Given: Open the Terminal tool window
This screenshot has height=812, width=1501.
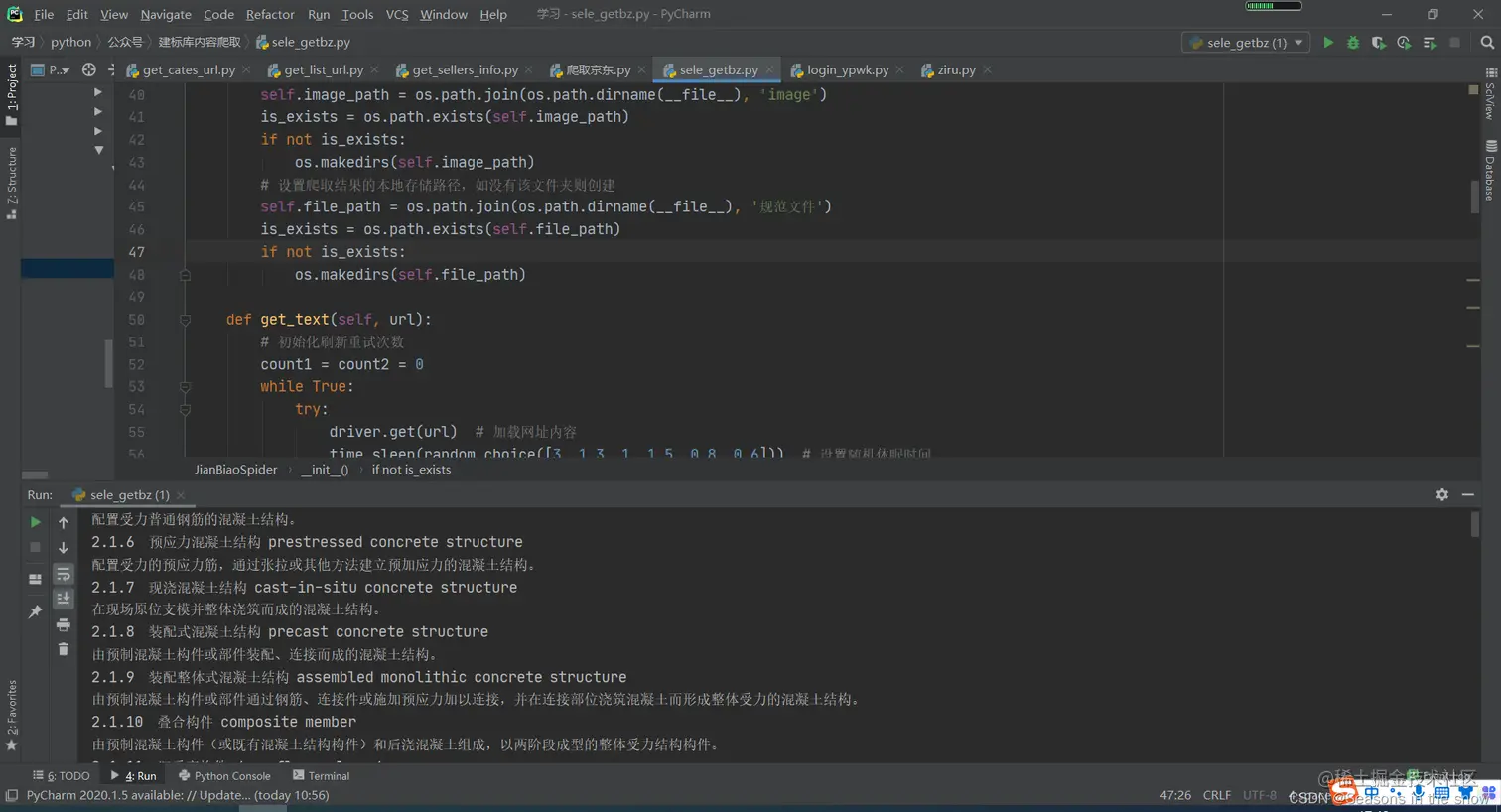Looking at the screenshot, I should pos(321,776).
